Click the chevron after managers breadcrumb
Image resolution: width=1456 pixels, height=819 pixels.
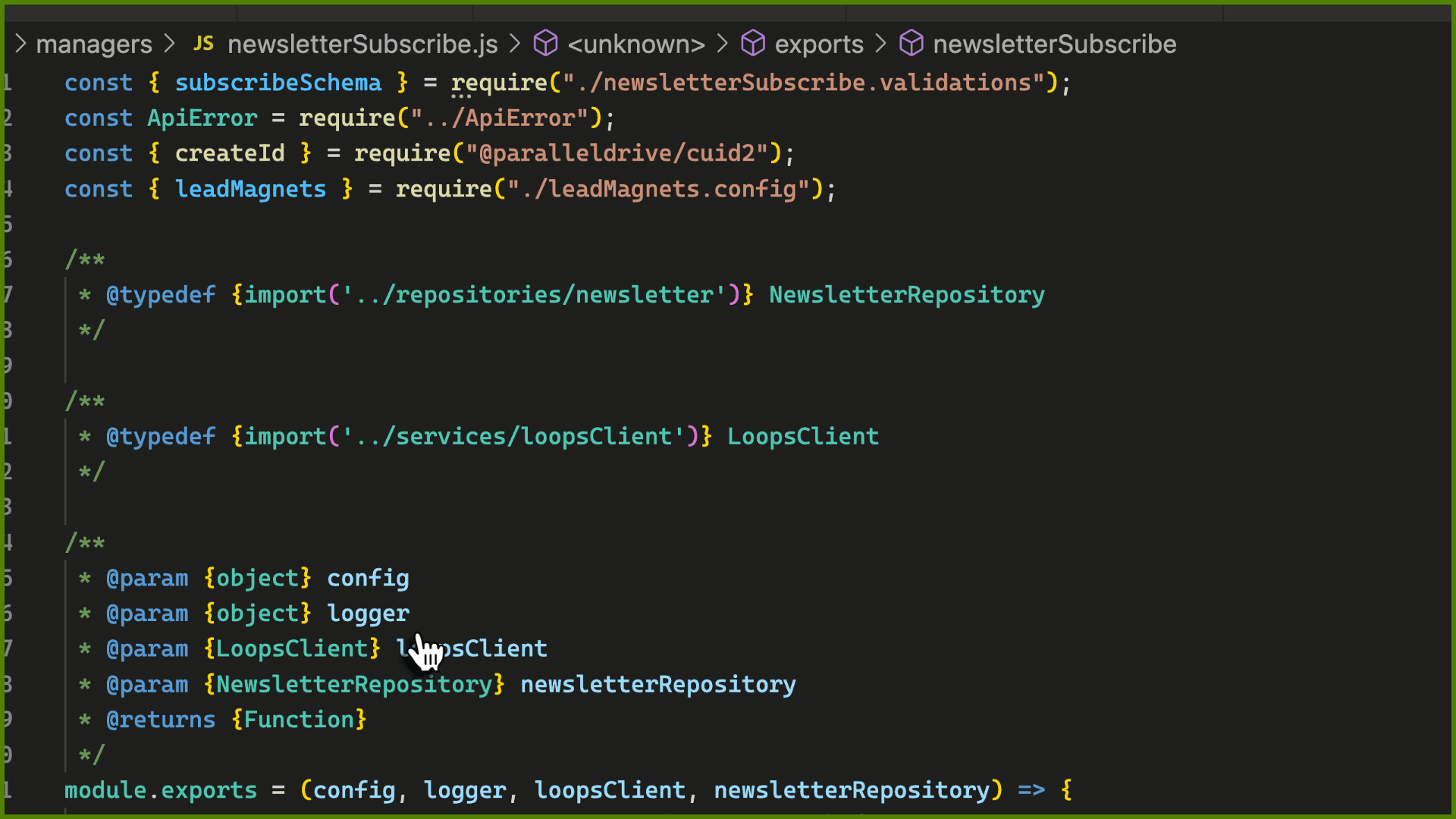click(x=170, y=43)
